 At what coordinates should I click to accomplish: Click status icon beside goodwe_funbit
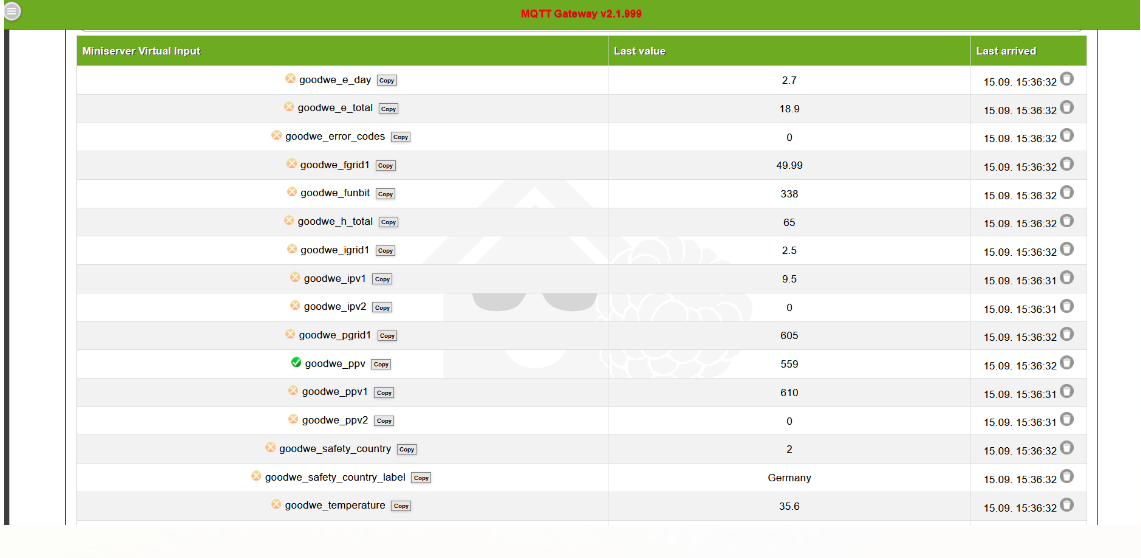click(292, 192)
